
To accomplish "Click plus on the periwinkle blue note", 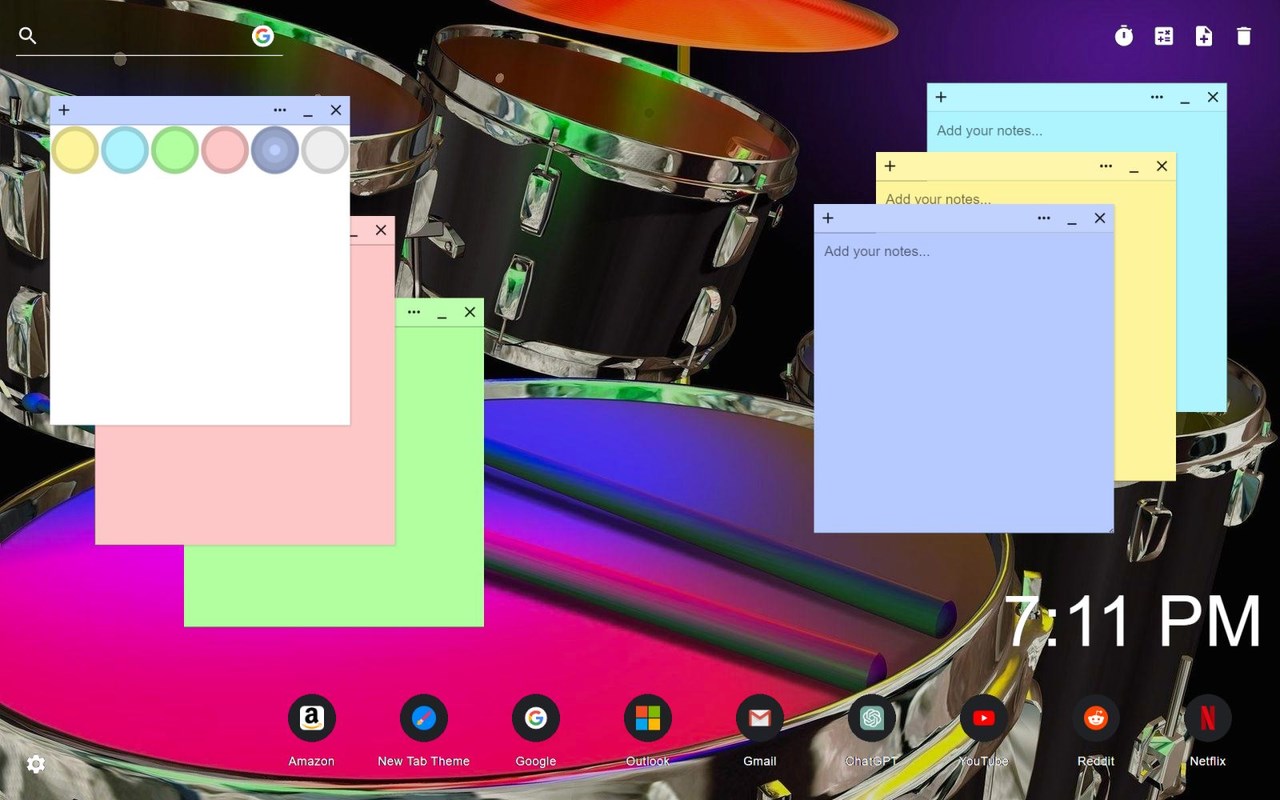I will [x=828, y=218].
